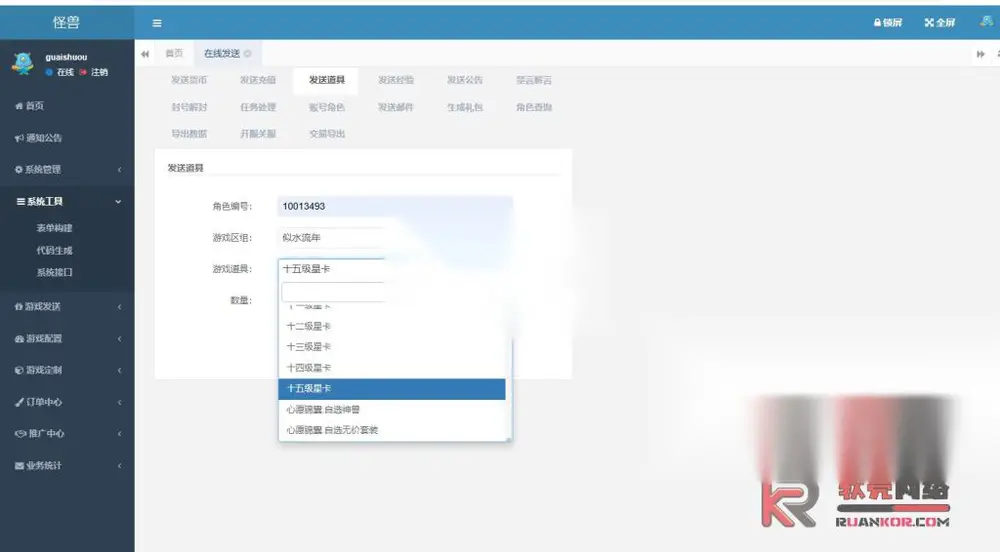Toggle the sidebar with the hamburger menu icon
The height and width of the screenshot is (552, 1000).
(157, 23)
